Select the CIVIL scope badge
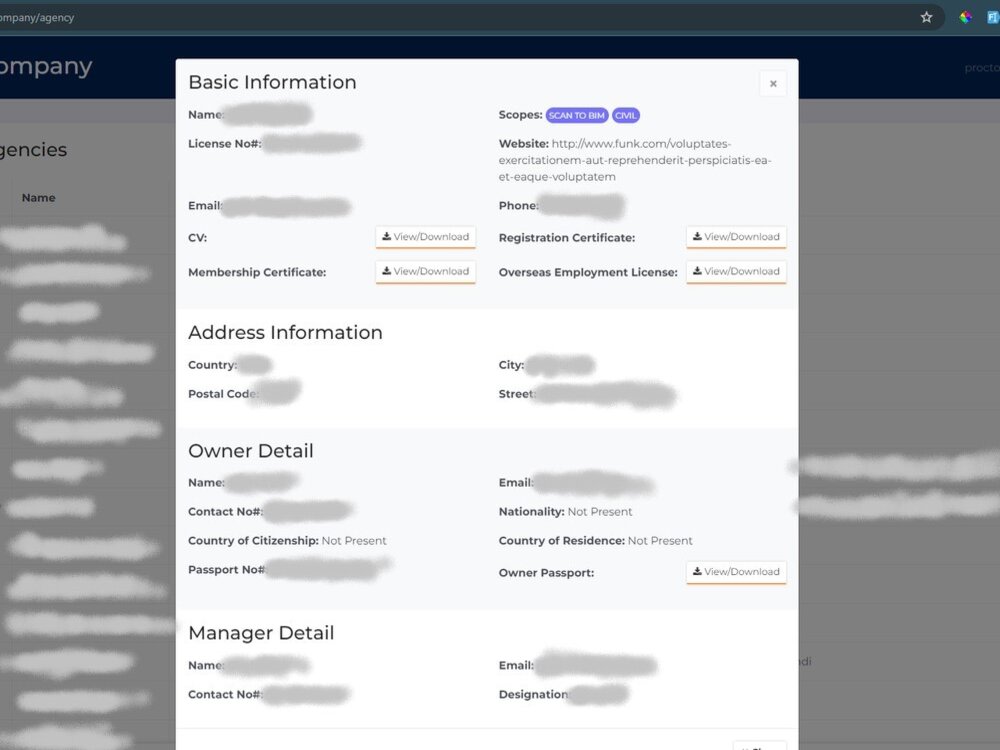 click(626, 115)
